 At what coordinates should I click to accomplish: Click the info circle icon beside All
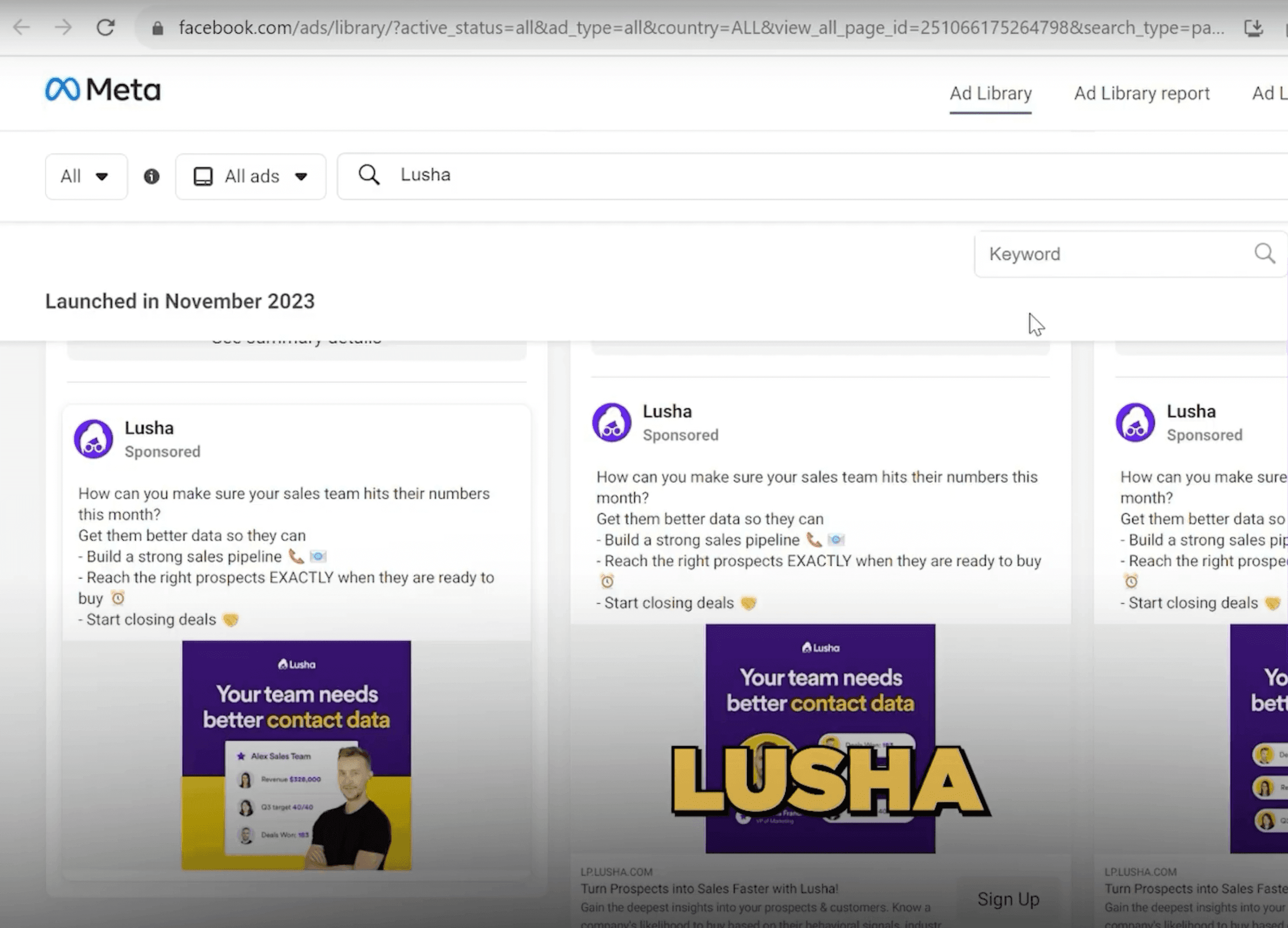pyautogui.click(x=151, y=177)
